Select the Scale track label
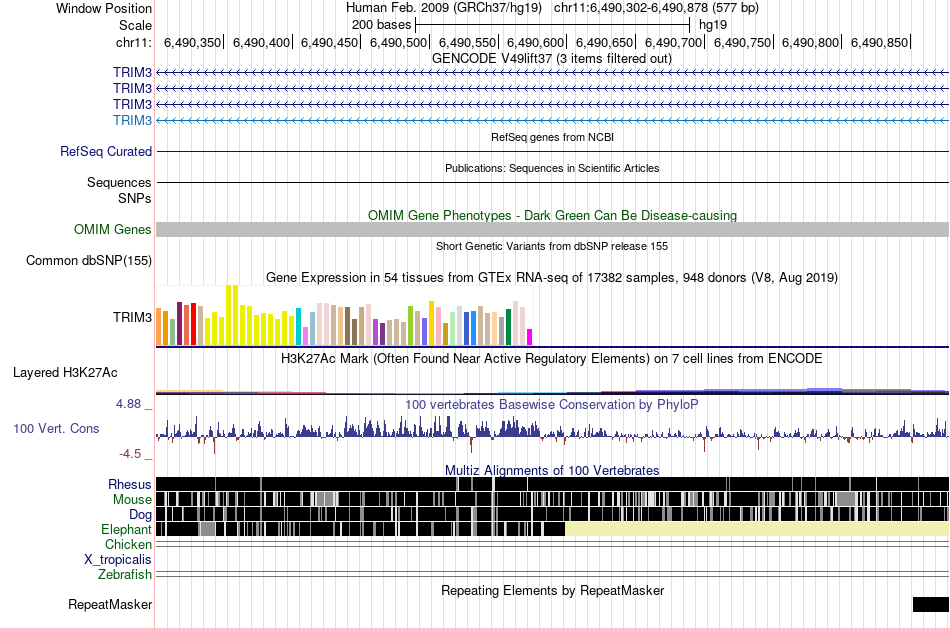Image resolution: width=950 pixels, height=628 pixels. click(135, 25)
